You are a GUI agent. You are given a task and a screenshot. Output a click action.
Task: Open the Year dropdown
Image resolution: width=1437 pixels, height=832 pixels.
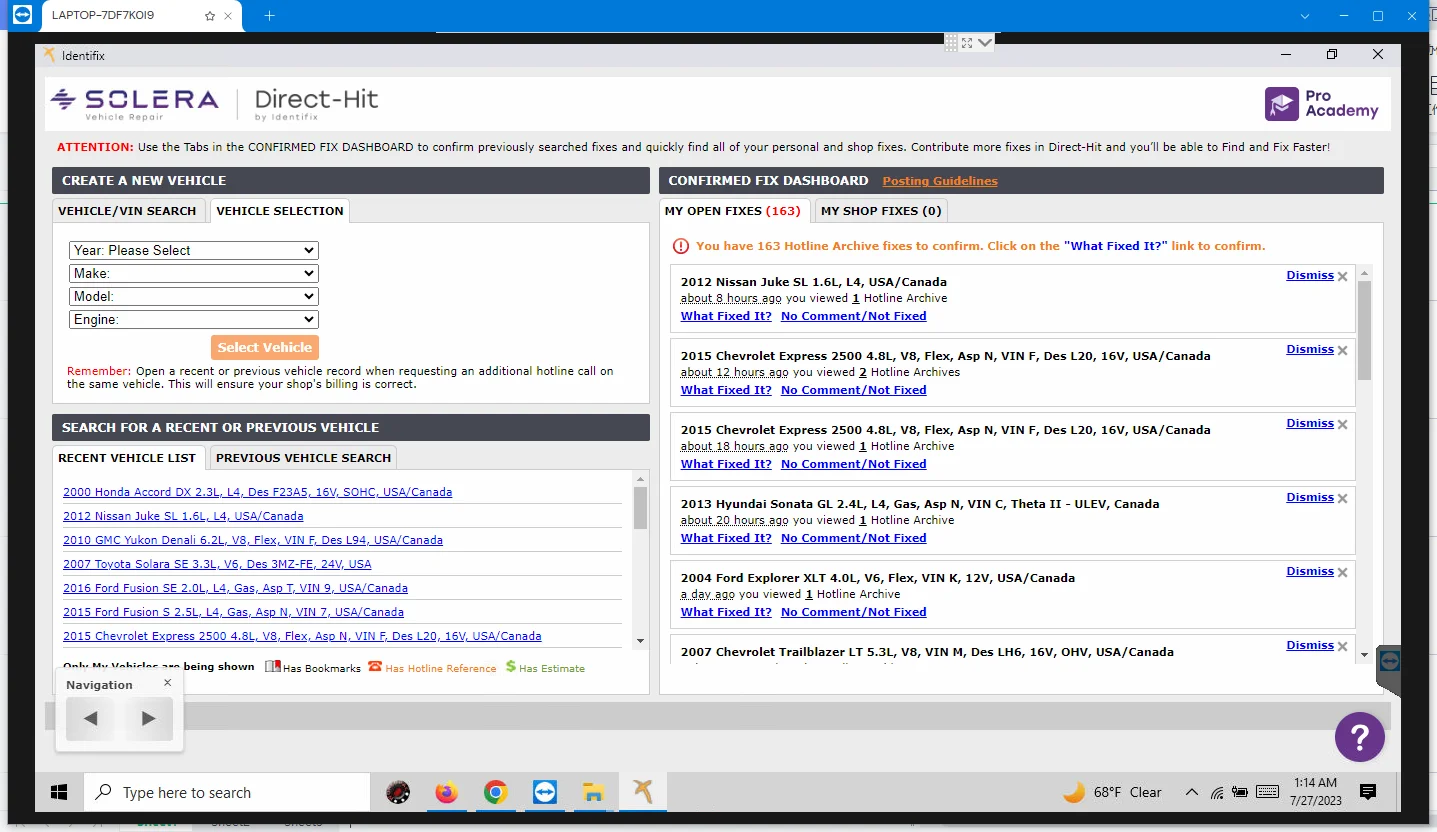[x=194, y=250]
